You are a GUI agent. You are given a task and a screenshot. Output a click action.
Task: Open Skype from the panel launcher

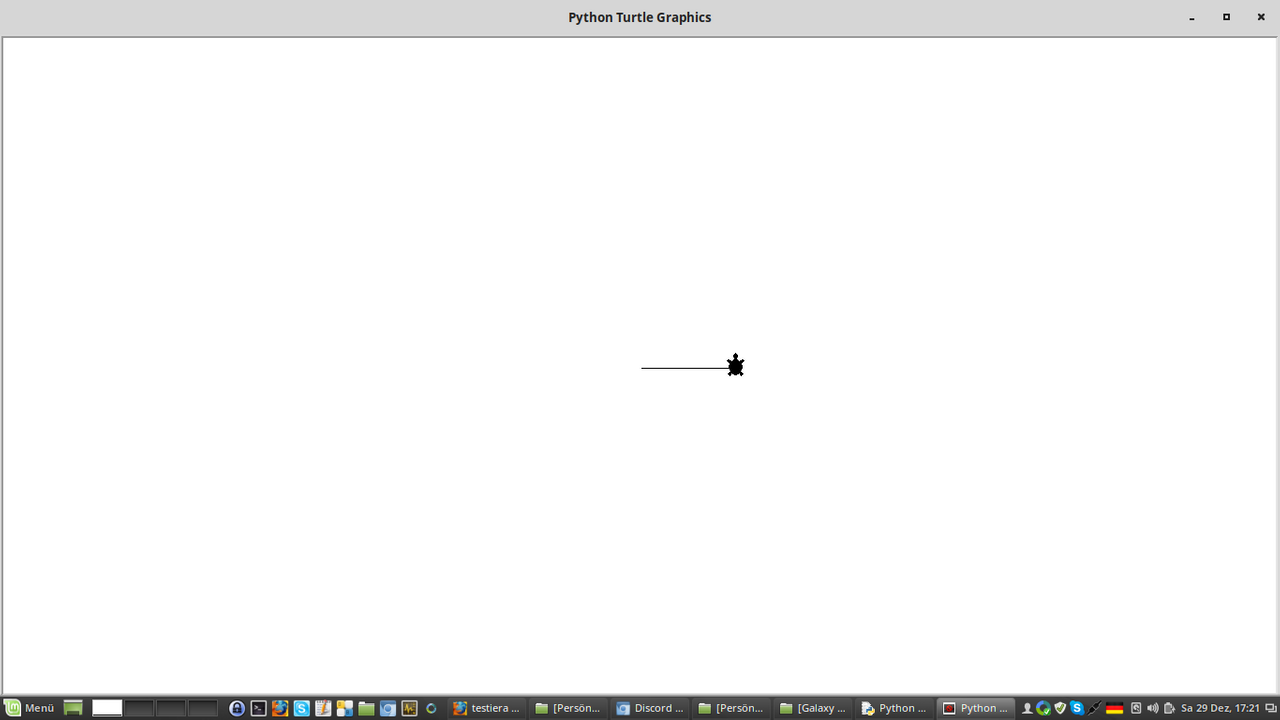301,708
